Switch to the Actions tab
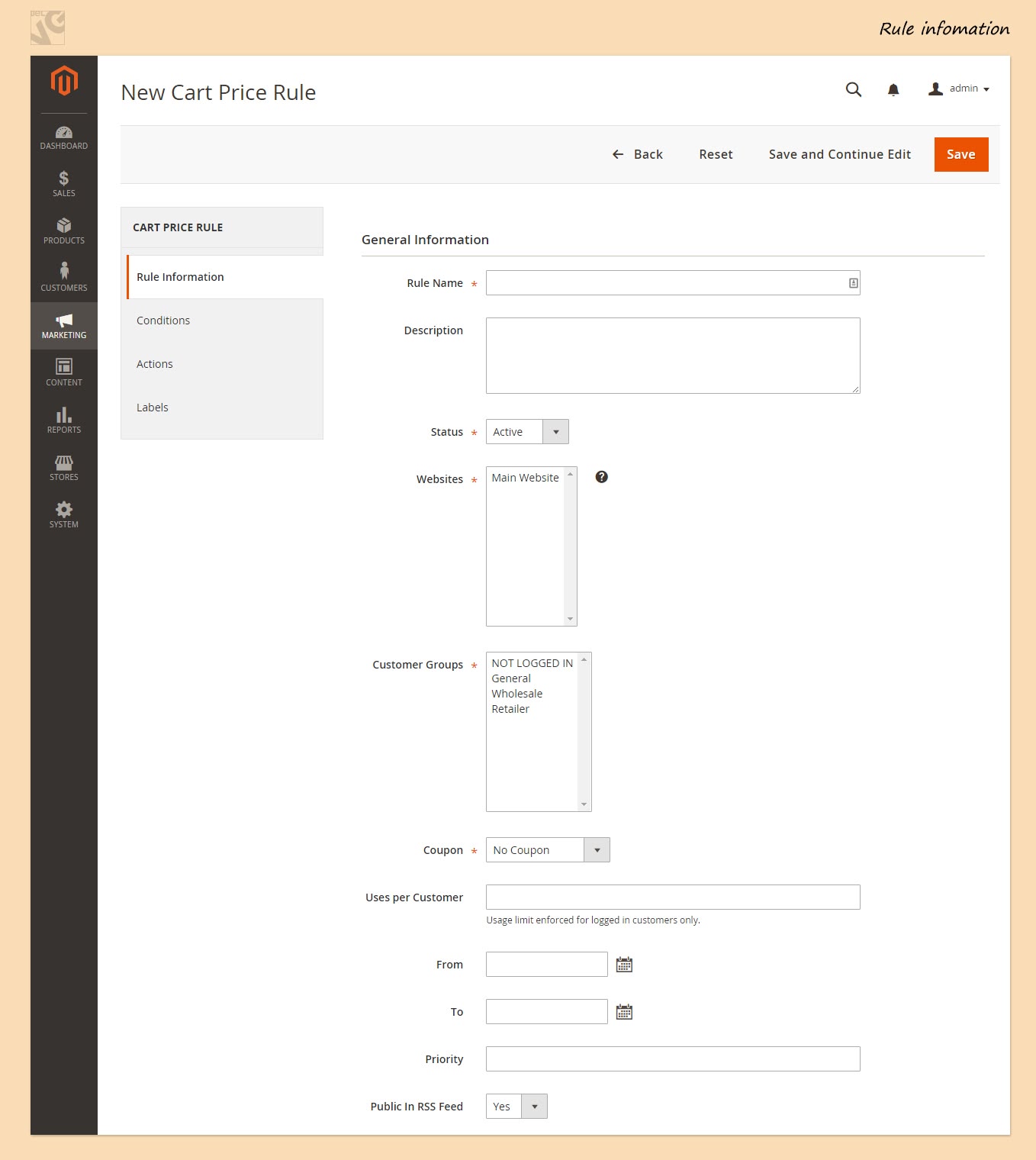The image size is (1036, 1160). pos(155,364)
